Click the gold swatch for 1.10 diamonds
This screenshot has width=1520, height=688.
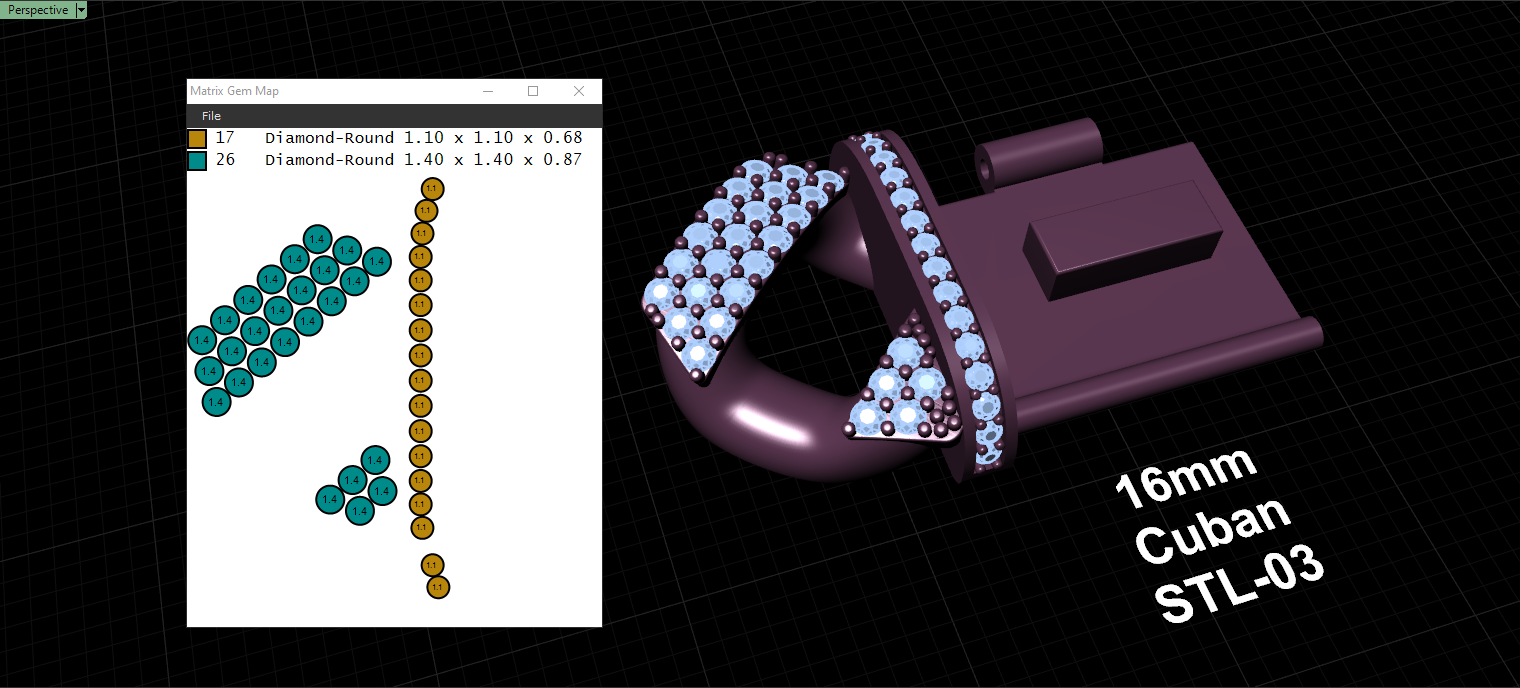point(197,138)
